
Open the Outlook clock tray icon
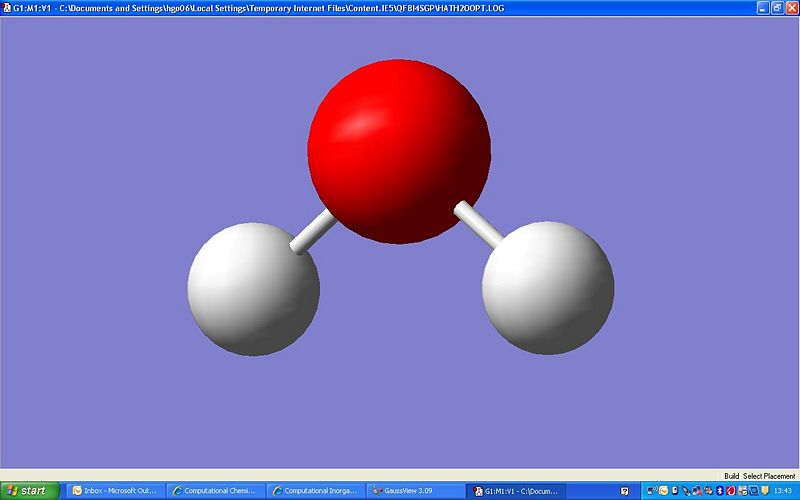(x=663, y=491)
